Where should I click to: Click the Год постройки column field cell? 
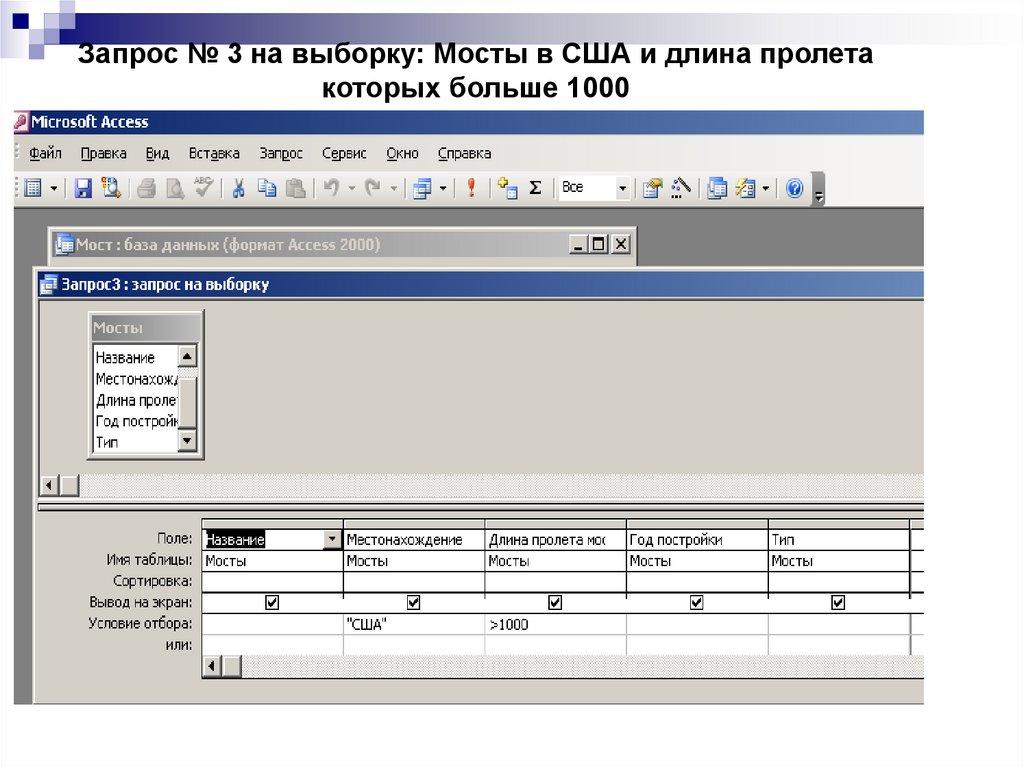coord(696,540)
